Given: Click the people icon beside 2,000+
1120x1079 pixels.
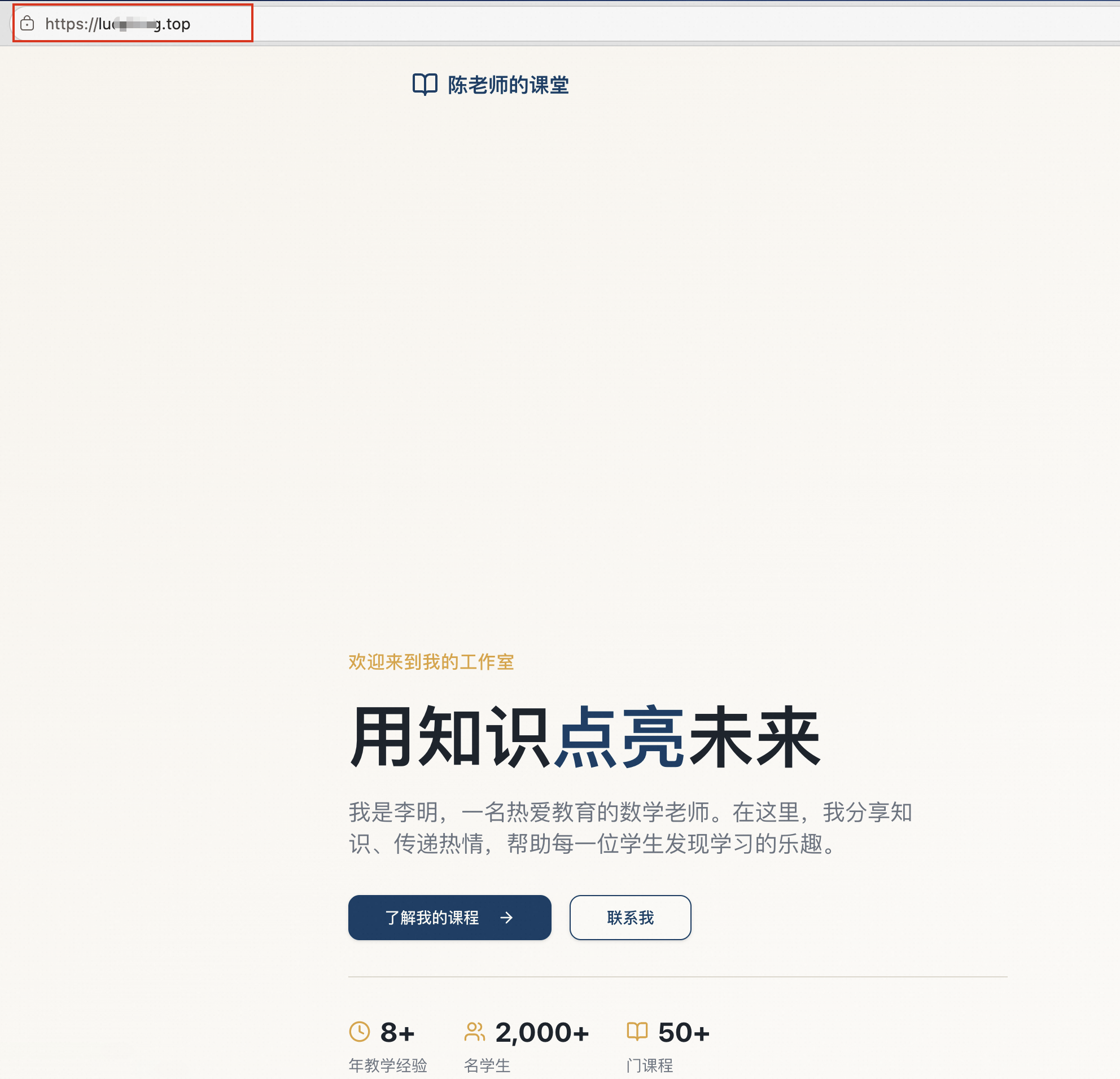Looking at the screenshot, I should pos(475,1032).
